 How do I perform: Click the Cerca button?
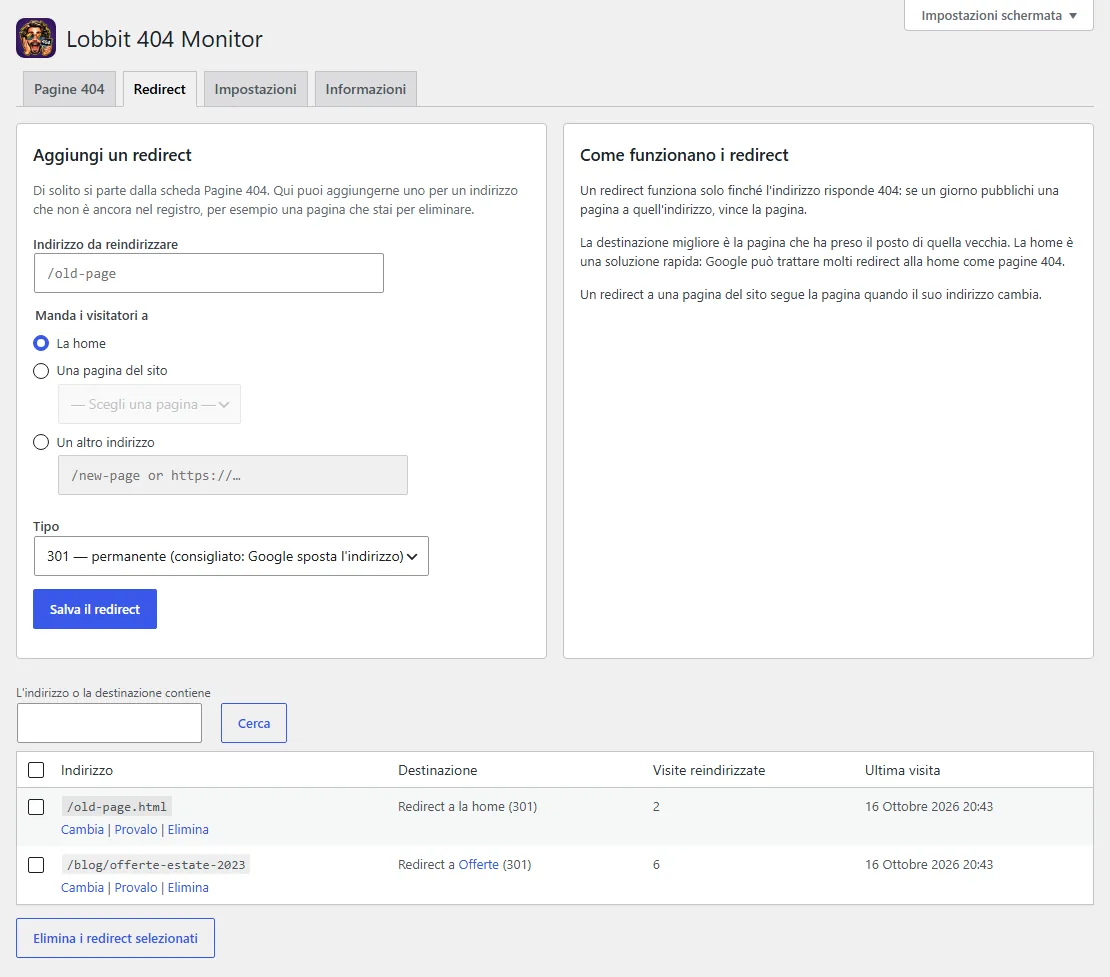coord(254,723)
